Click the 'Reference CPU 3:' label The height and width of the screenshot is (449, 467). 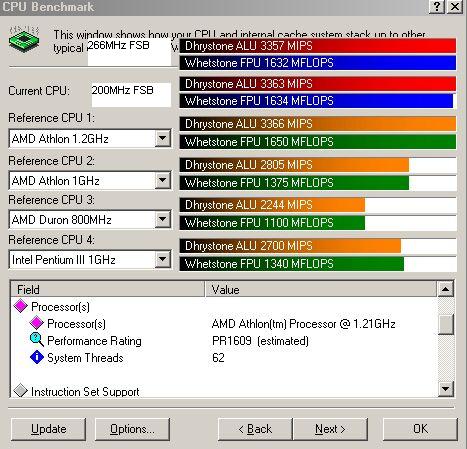click(51, 200)
